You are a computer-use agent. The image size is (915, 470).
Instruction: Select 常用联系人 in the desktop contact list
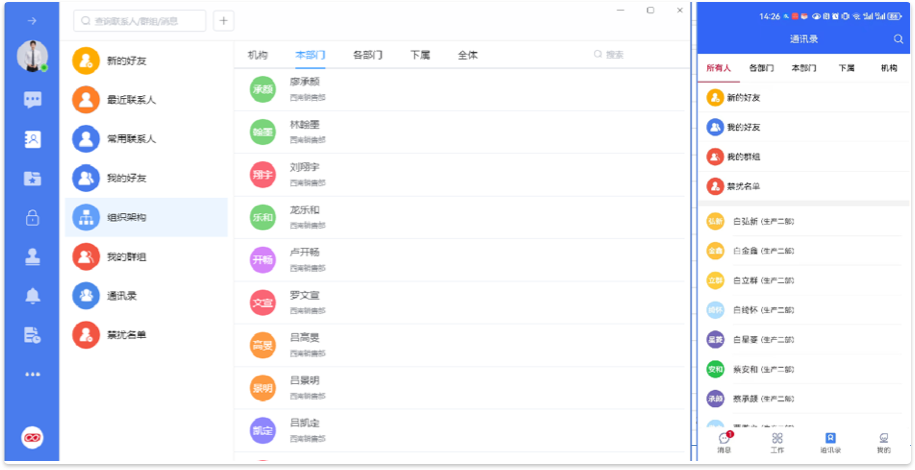tap(131, 139)
